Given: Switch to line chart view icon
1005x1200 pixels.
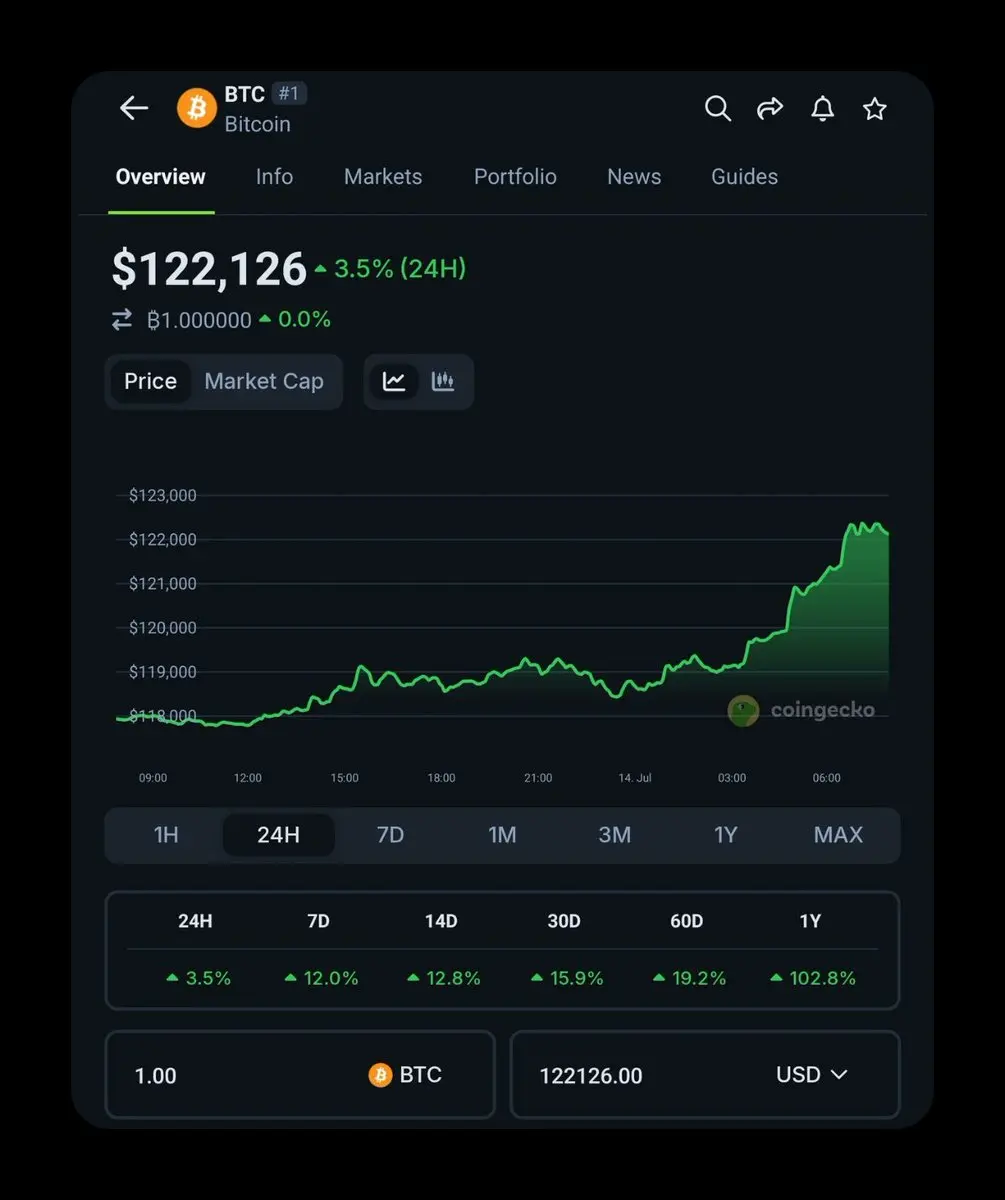Looking at the screenshot, I should pyautogui.click(x=394, y=381).
